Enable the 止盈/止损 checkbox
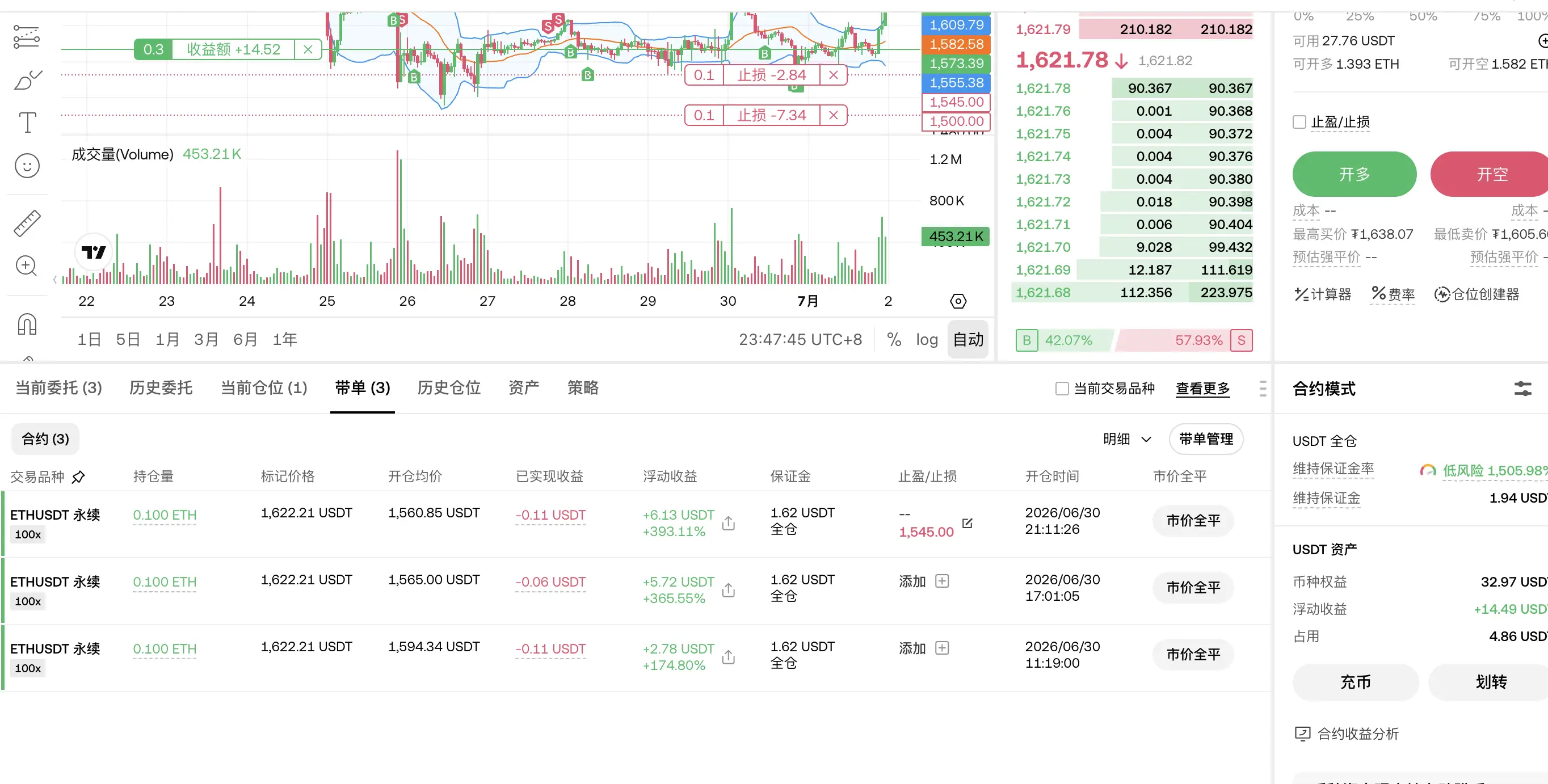The height and width of the screenshot is (784, 1548). pyautogui.click(x=1299, y=122)
